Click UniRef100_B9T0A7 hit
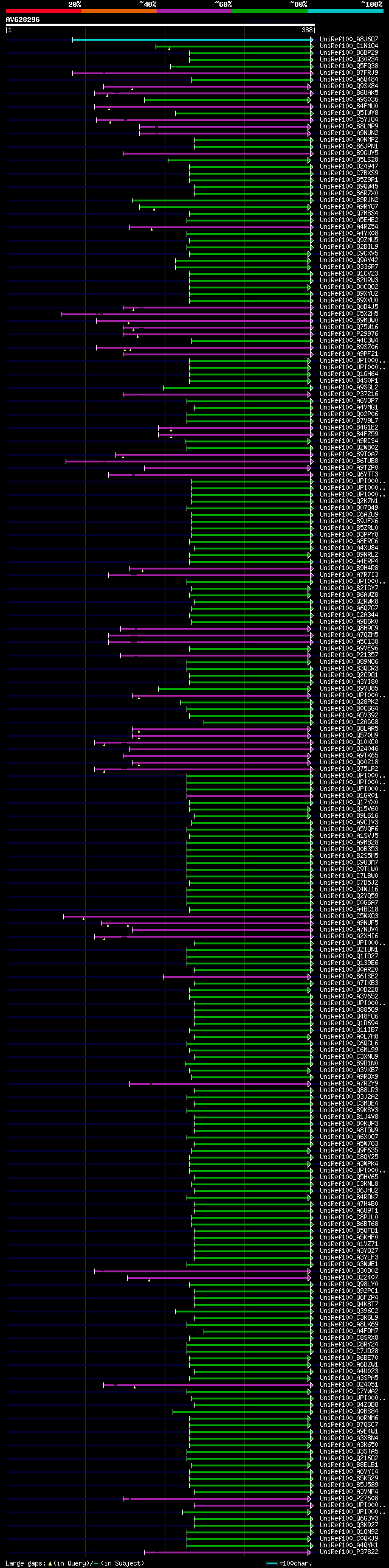 [x=349, y=454]
